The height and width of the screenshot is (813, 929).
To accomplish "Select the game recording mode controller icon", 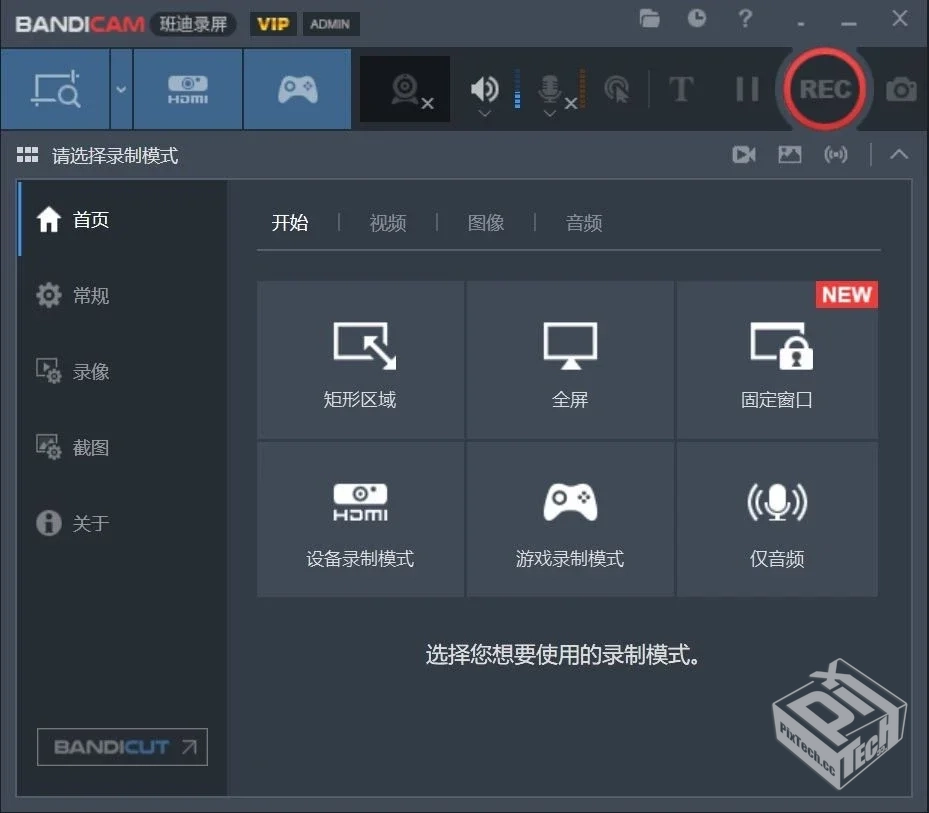I will (x=296, y=89).
